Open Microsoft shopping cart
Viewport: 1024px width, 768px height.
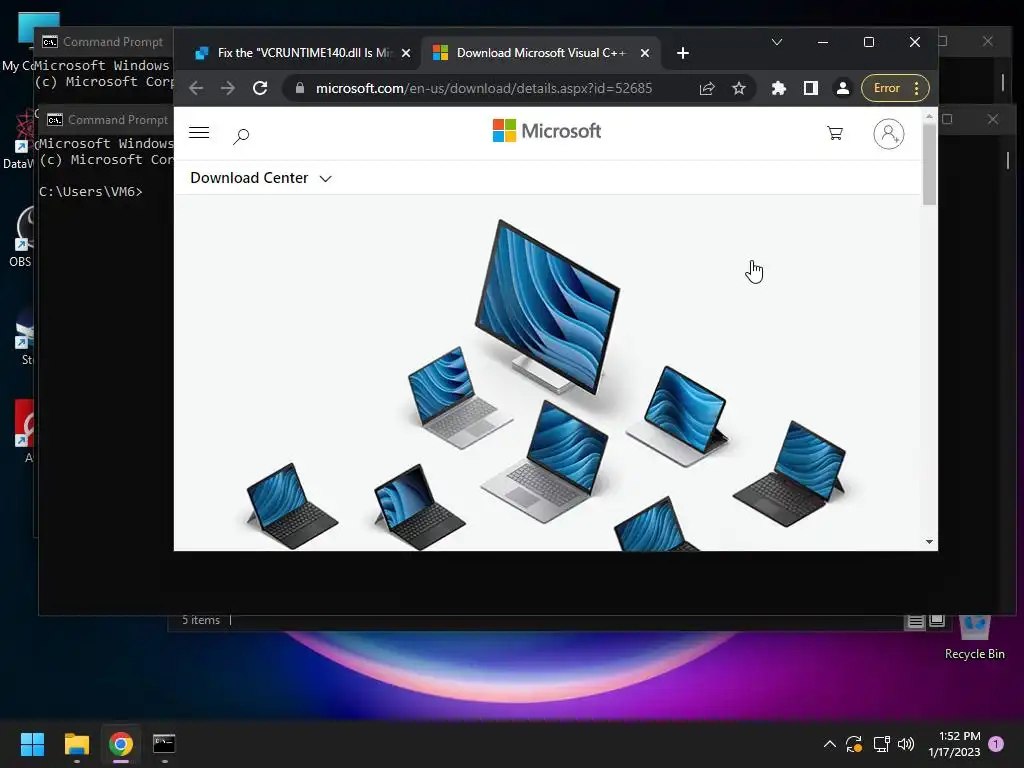(835, 133)
